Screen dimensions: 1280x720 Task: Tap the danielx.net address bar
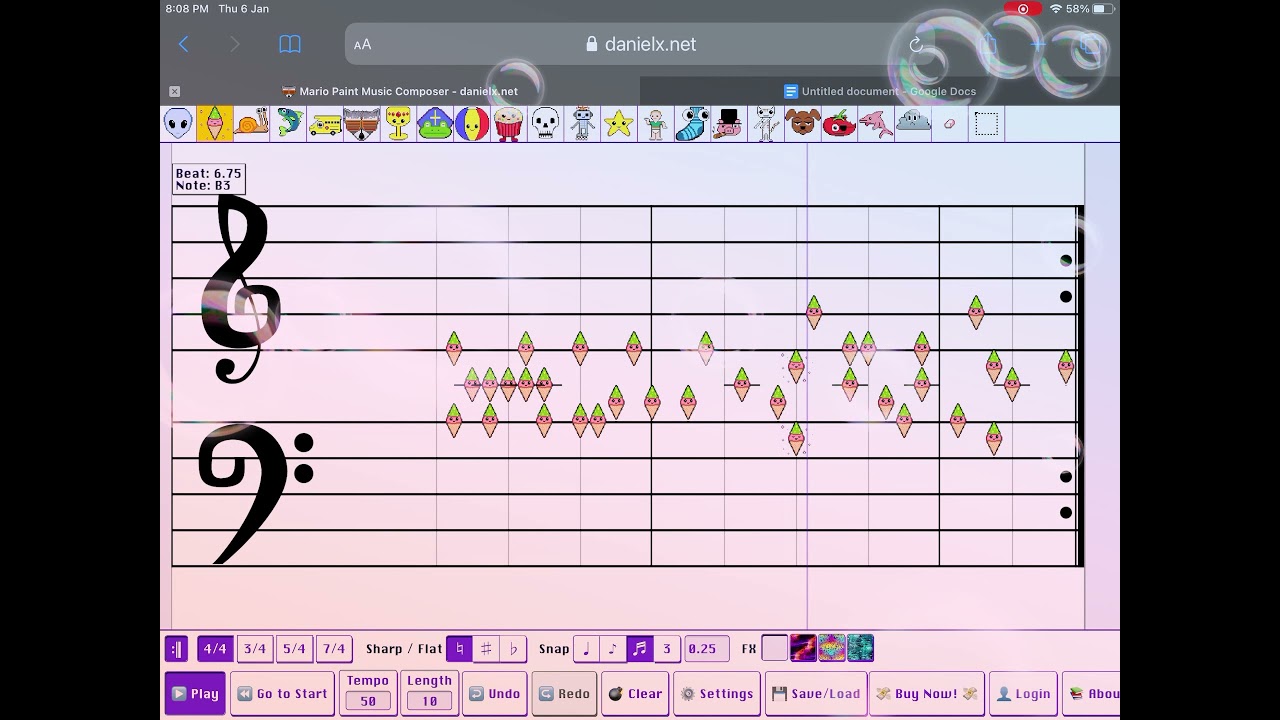tap(641, 44)
